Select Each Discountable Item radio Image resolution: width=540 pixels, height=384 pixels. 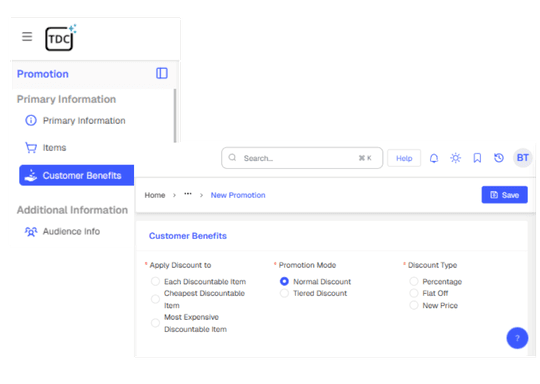(155, 281)
